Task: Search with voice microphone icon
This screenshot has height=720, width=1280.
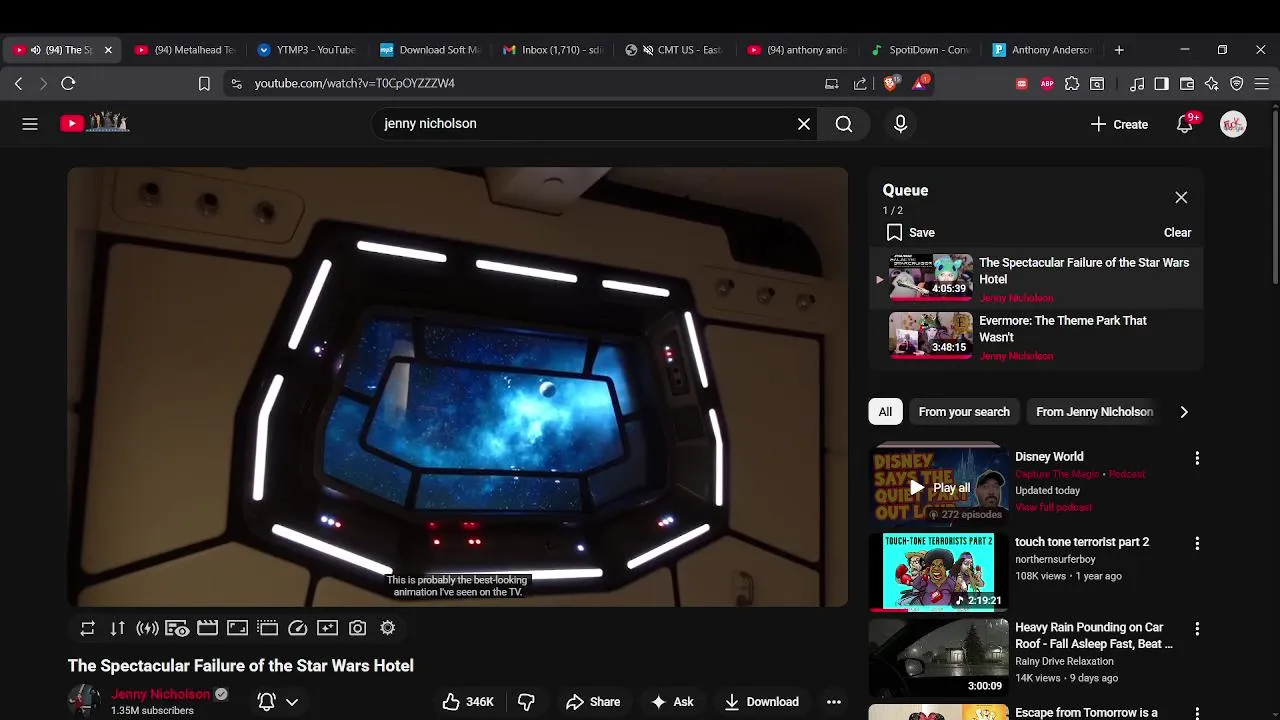Action: click(x=900, y=124)
